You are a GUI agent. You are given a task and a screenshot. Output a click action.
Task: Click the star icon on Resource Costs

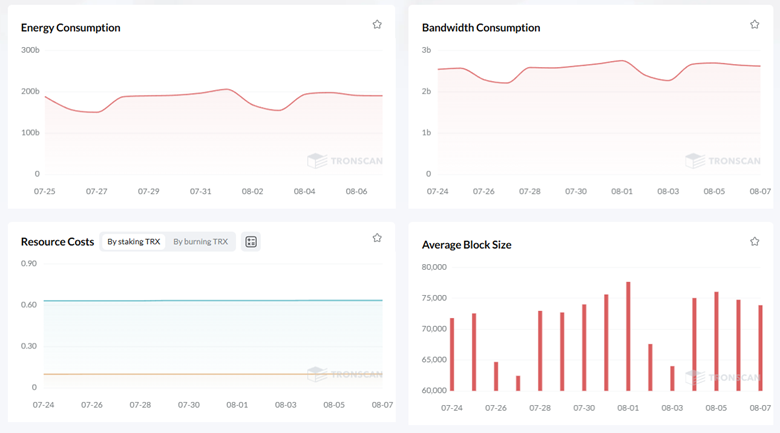[377, 238]
